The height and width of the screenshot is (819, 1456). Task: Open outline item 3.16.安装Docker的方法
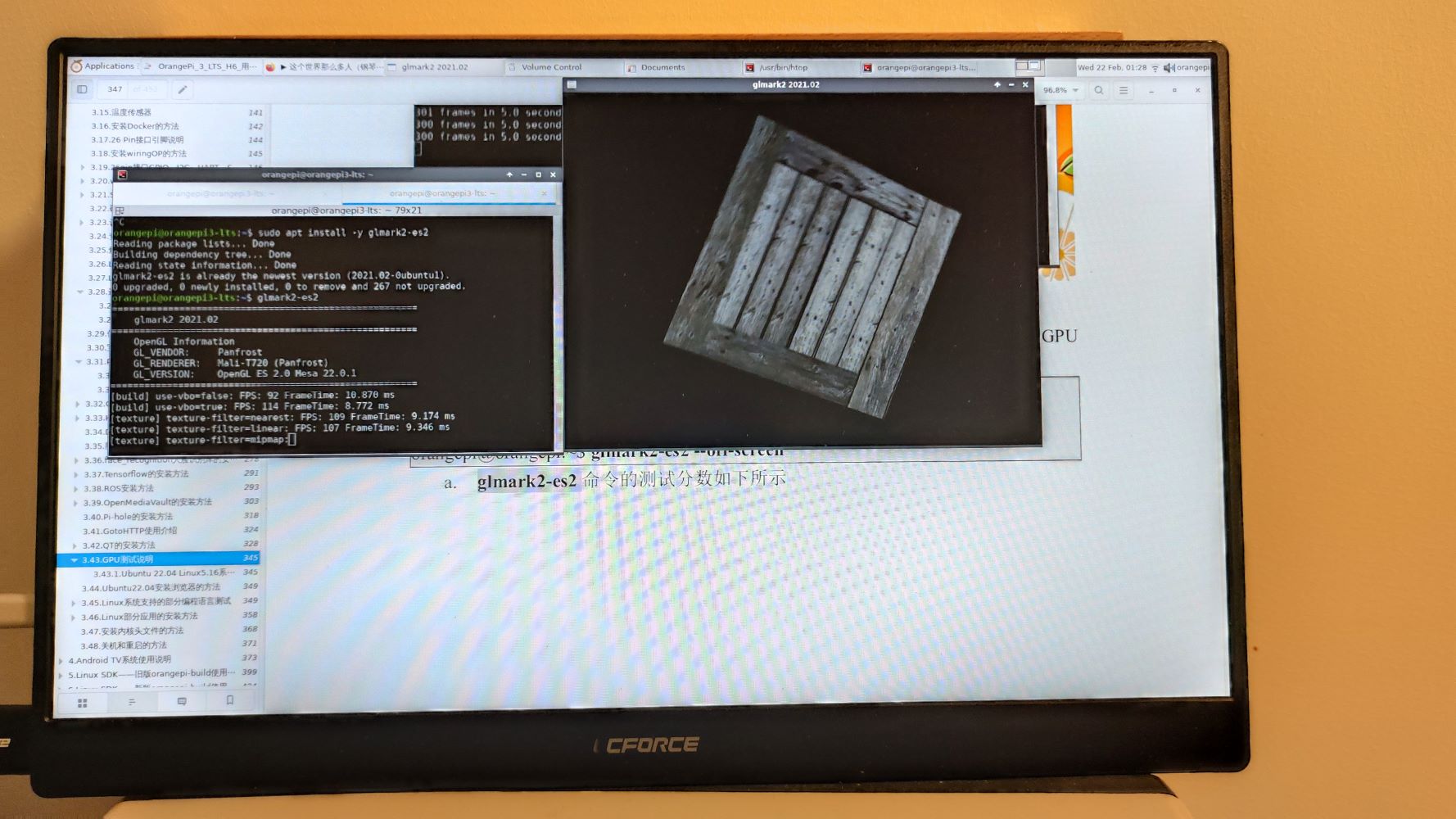tap(135, 126)
